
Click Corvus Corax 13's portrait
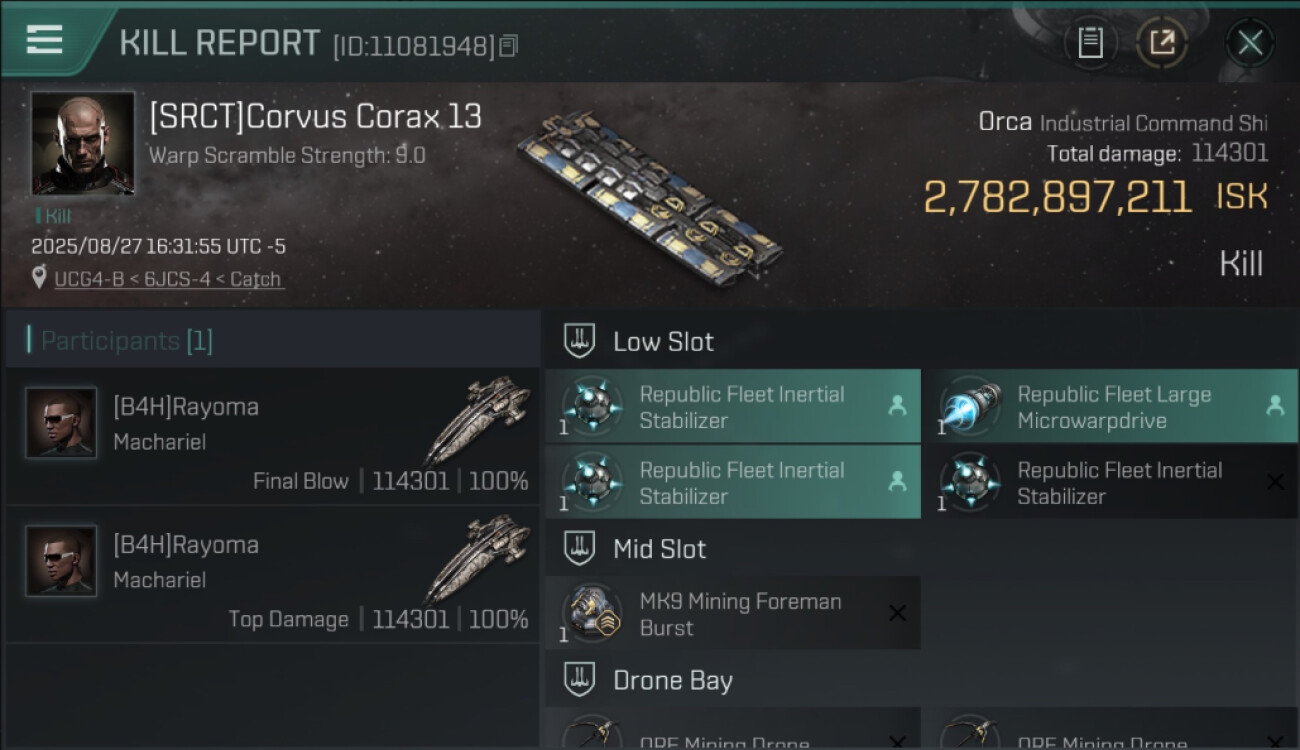click(83, 143)
